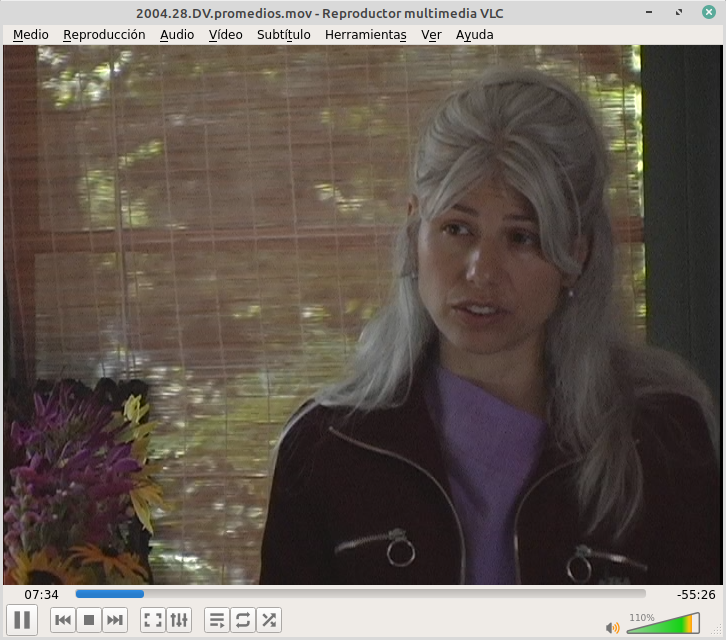Screen dimensions: 726x640
Task: Toggle the playlist view
Action: [x=216, y=620]
